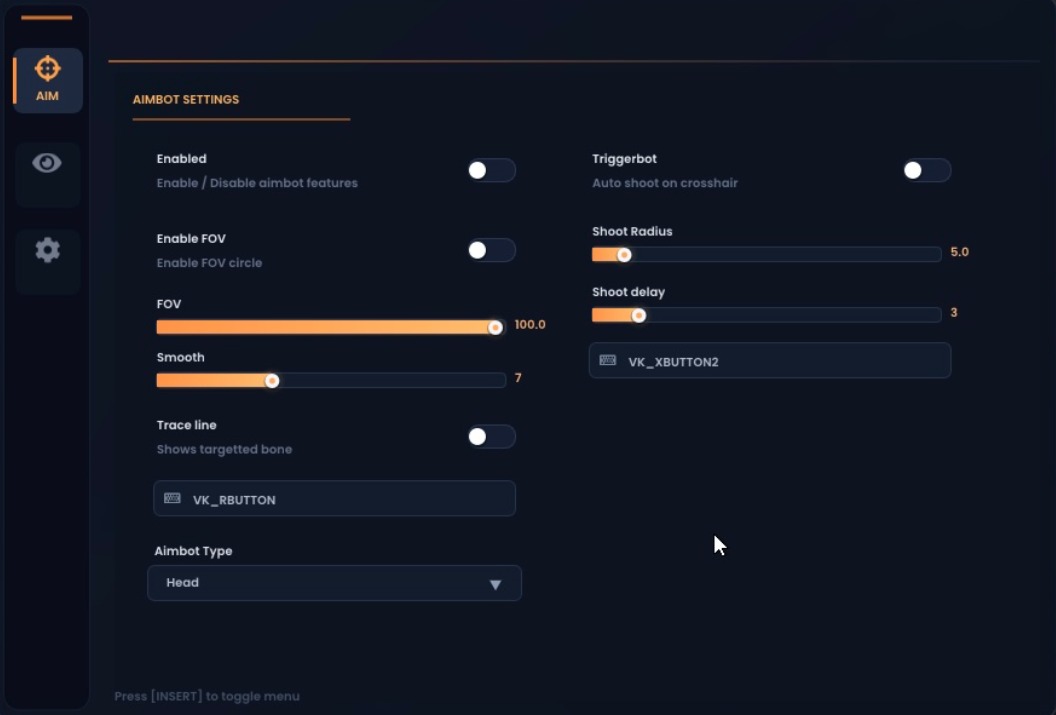The image size is (1056, 715).
Task: Toggle the Trace line switch
Action: coord(491,436)
